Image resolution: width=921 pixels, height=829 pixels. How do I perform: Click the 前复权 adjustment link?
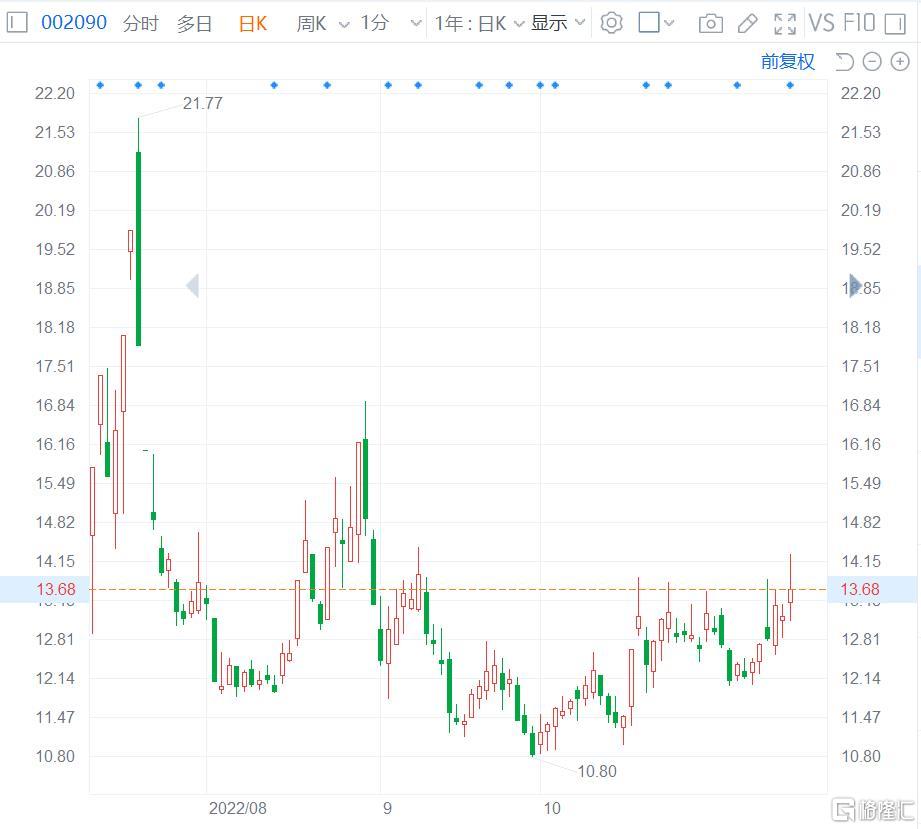(787, 62)
